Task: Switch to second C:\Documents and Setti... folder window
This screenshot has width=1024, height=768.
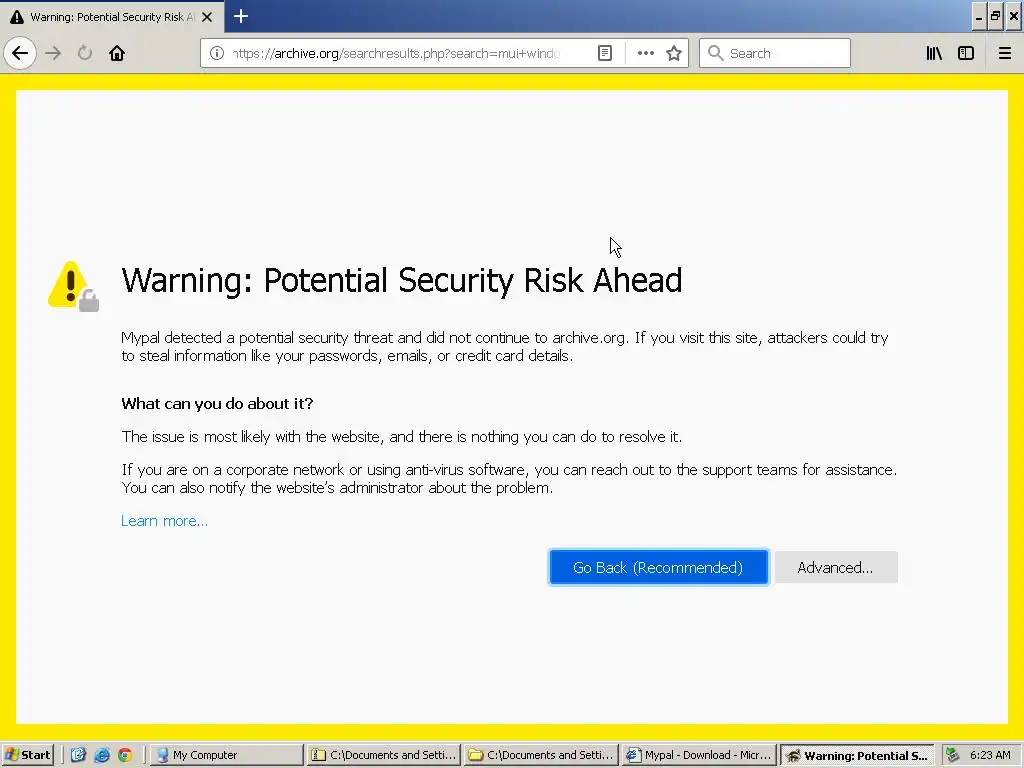Action: 541,755
